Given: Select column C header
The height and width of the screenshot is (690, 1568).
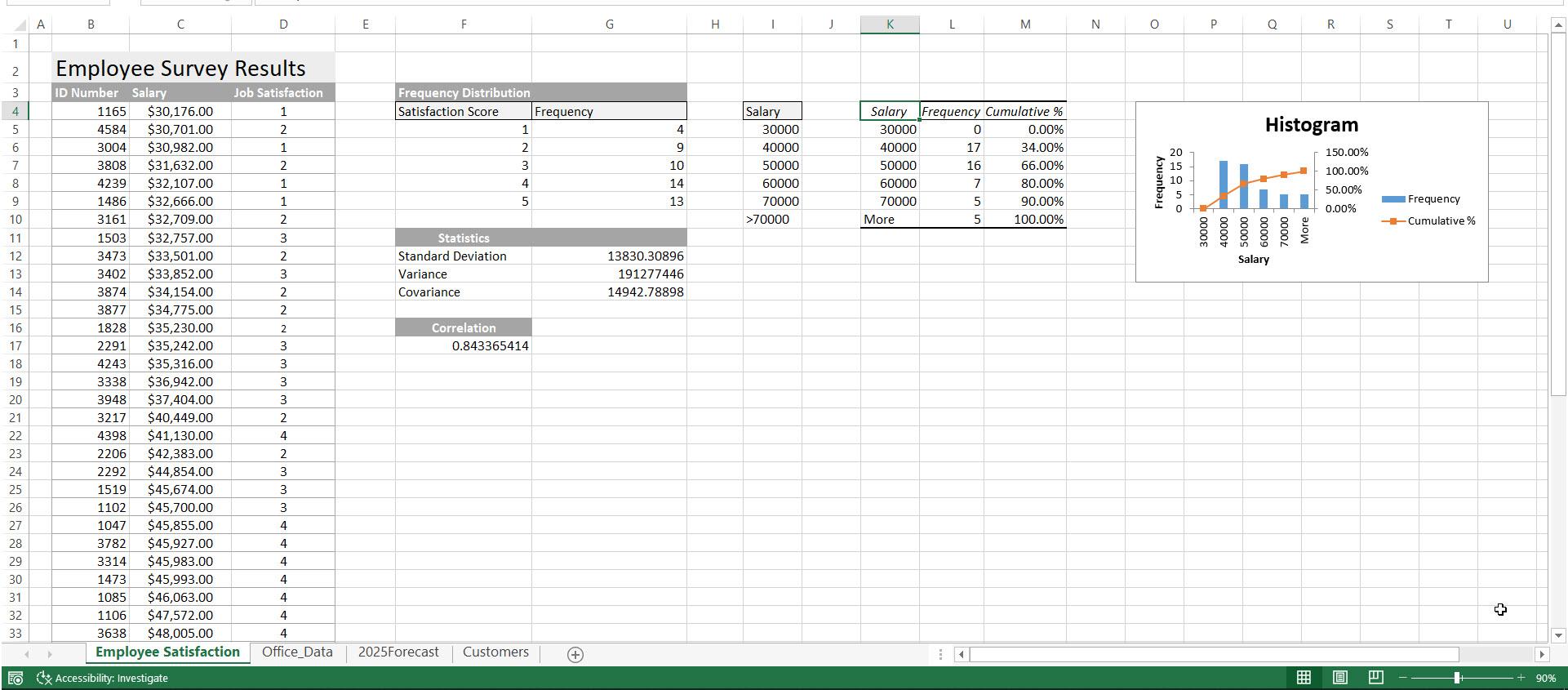Looking at the screenshot, I should point(180,24).
